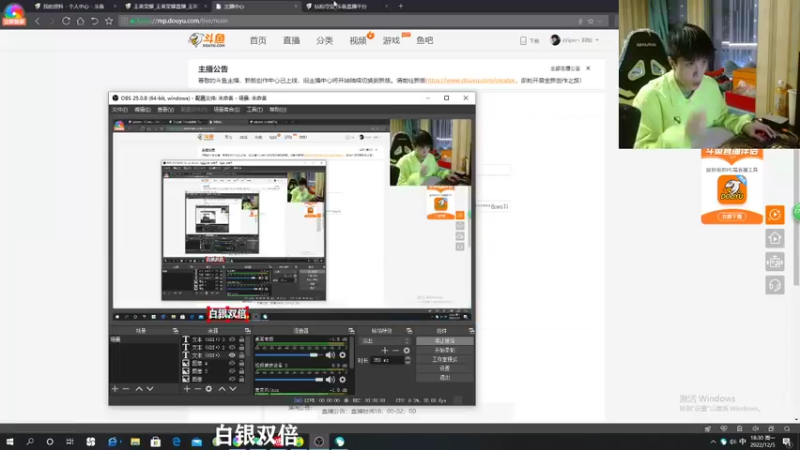
Task: Open browser home page icon
Action: 80,21
